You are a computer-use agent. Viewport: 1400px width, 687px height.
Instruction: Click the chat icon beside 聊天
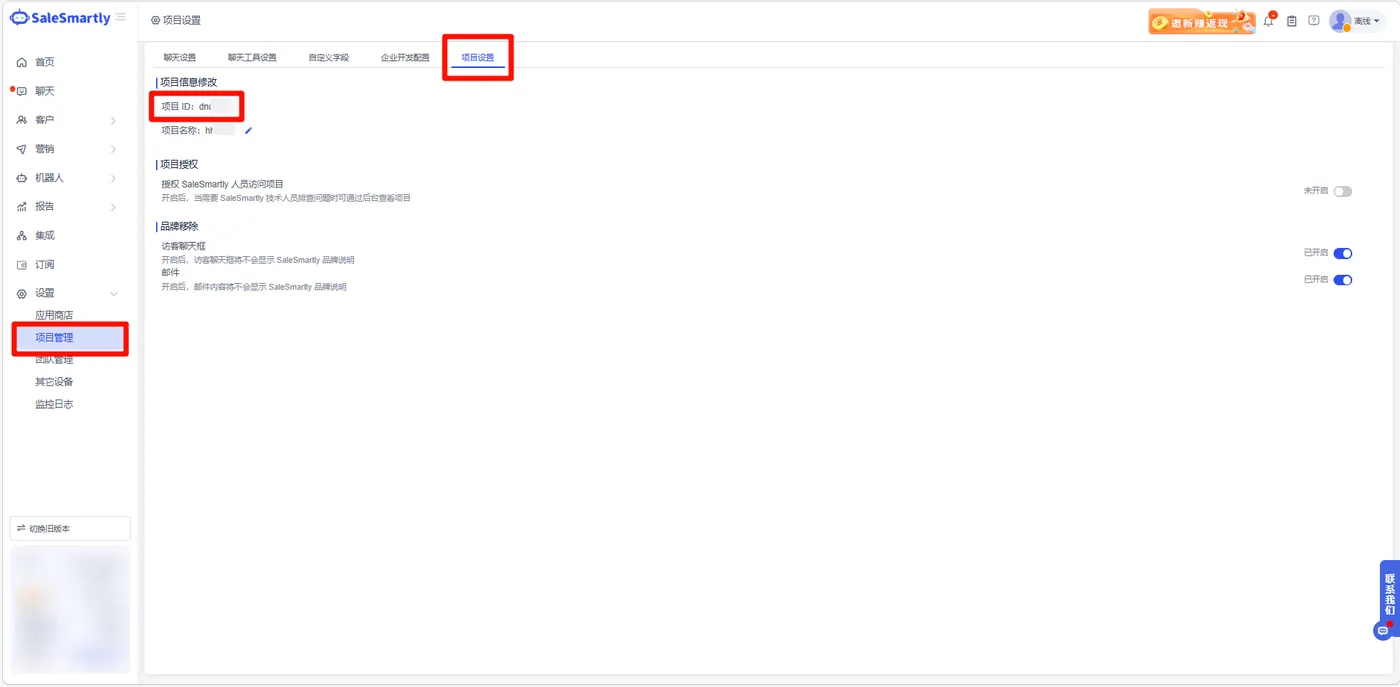pyautogui.click(x=22, y=91)
